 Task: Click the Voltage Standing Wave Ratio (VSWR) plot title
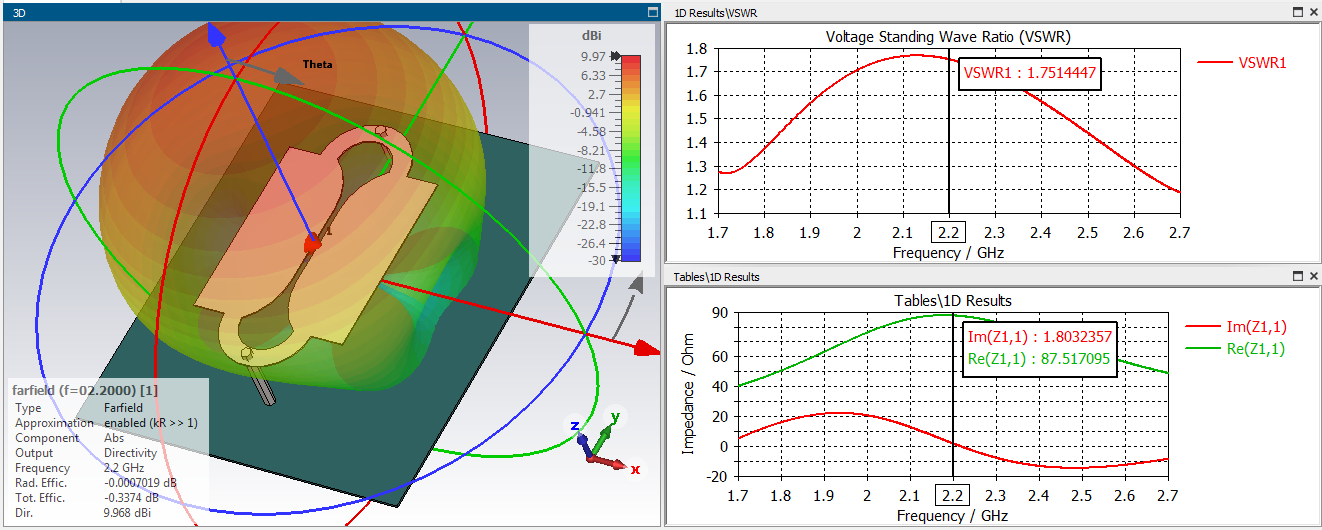[948, 37]
